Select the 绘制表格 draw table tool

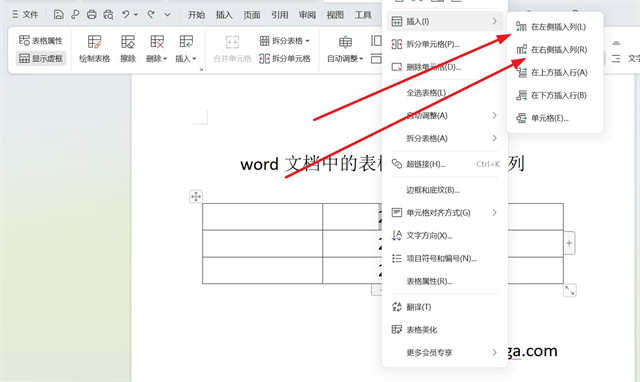(95, 49)
